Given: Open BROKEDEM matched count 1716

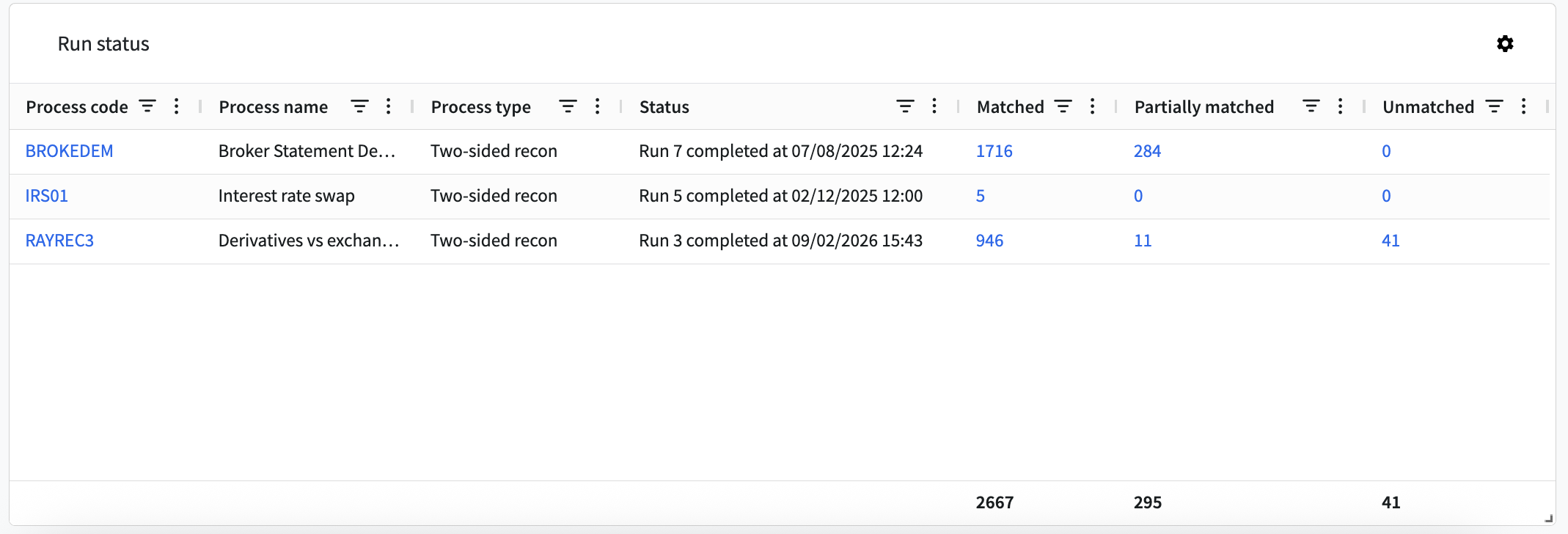Looking at the screenshot, I should pos(994,151).
